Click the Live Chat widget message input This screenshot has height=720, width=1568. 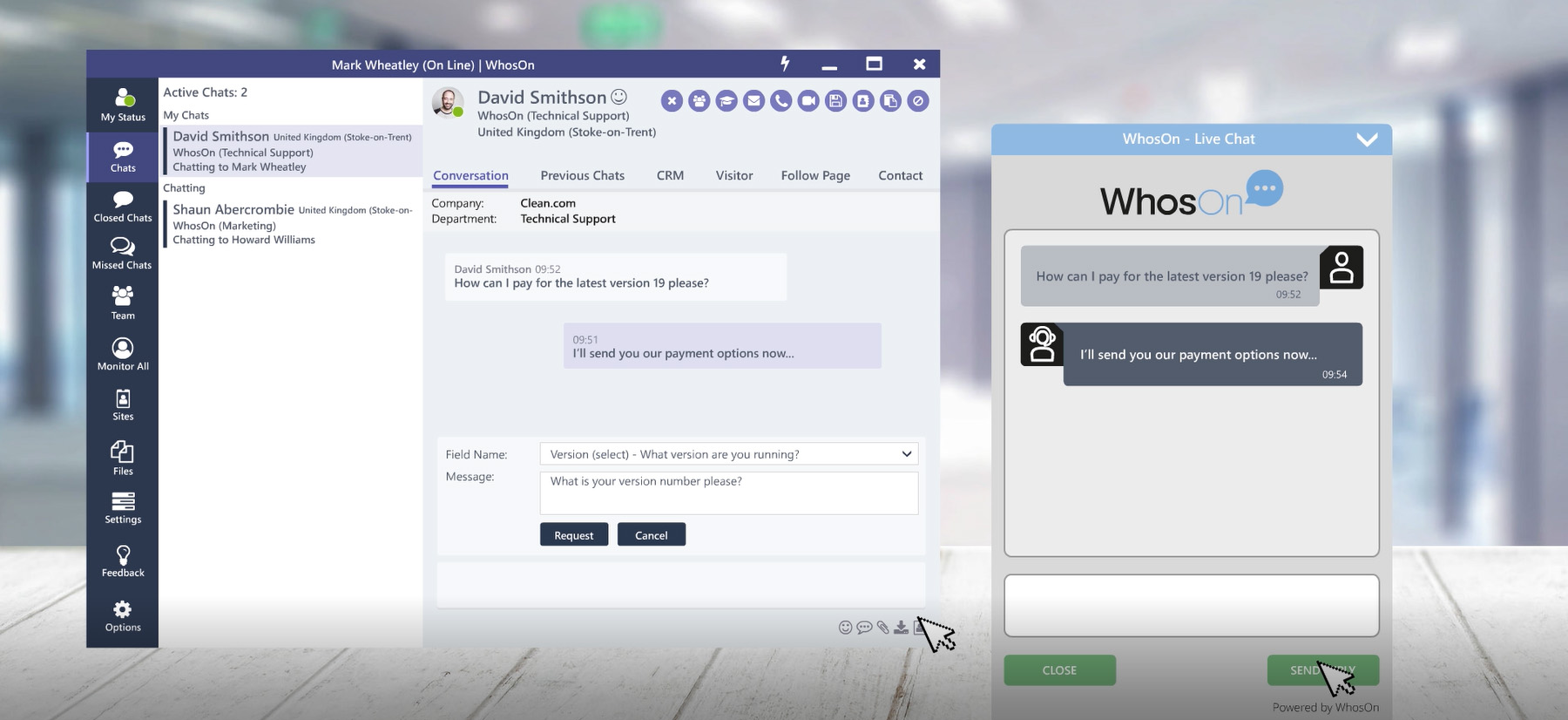tap(1191, 606)
